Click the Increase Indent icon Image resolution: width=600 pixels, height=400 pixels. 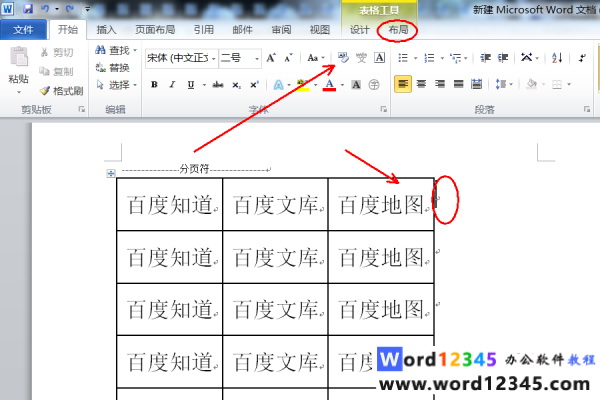click(503, 58)
